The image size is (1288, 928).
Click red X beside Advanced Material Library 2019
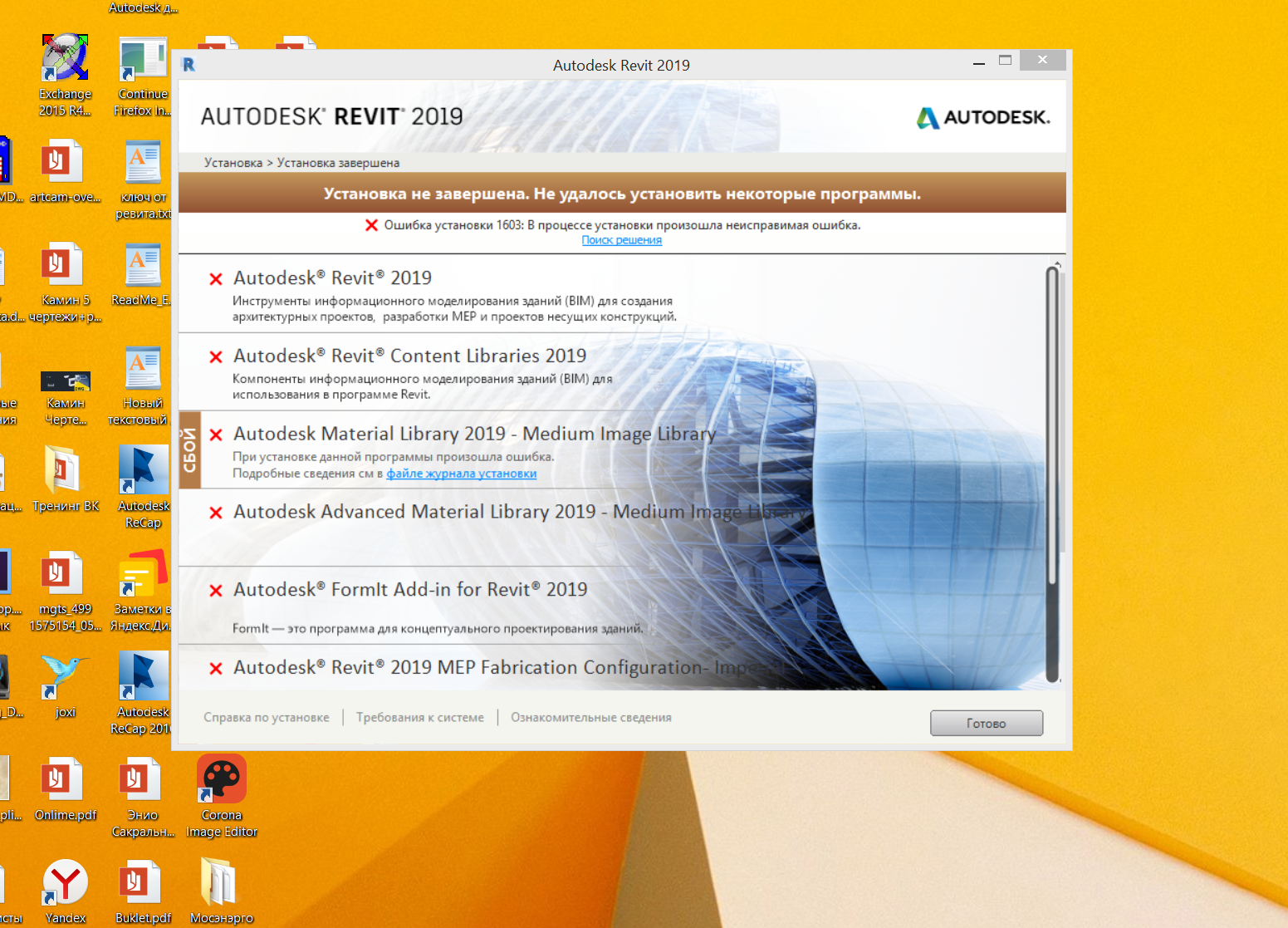click(216, 513)
